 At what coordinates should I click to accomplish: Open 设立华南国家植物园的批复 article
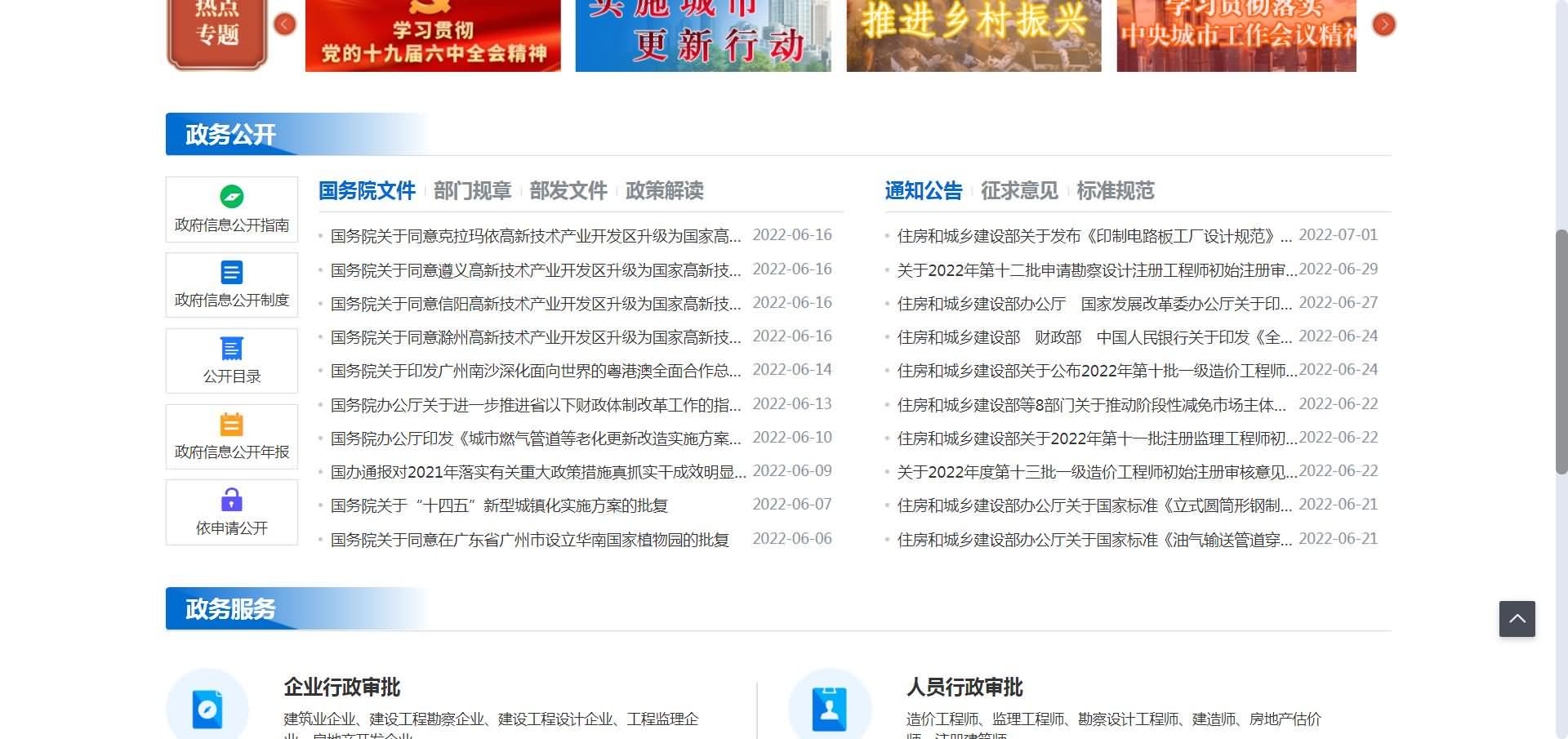(x=530, y=540)
